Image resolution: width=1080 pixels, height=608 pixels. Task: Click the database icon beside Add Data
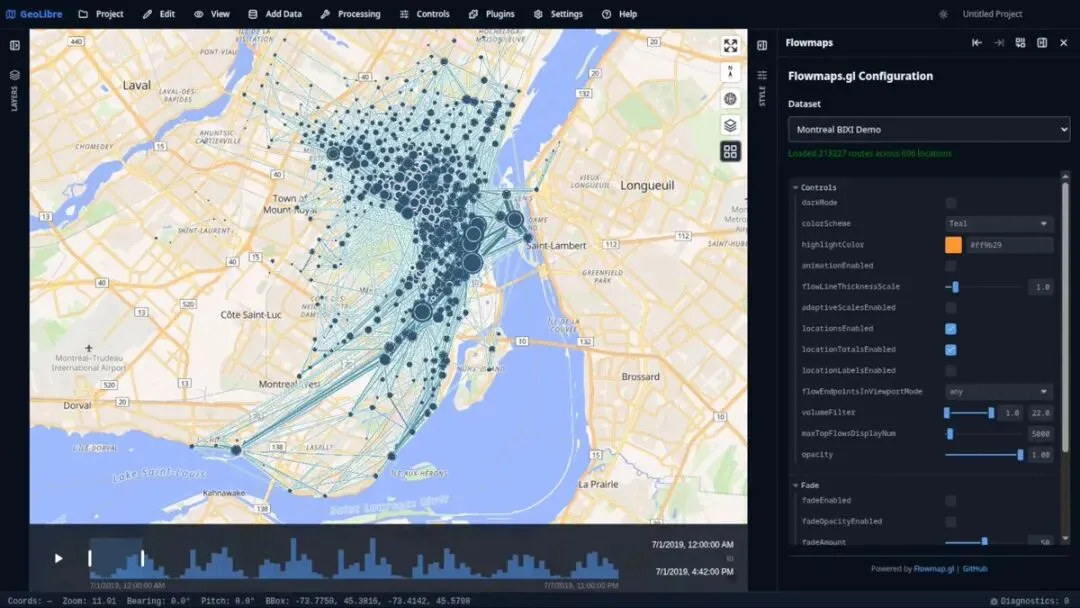click(x=253, y=14)
